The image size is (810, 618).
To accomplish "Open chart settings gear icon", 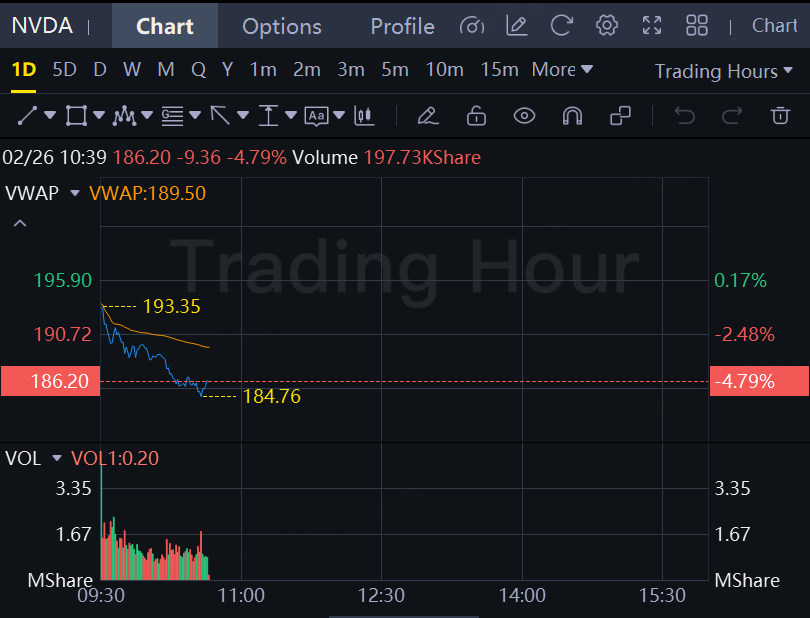I will point(606,26).
